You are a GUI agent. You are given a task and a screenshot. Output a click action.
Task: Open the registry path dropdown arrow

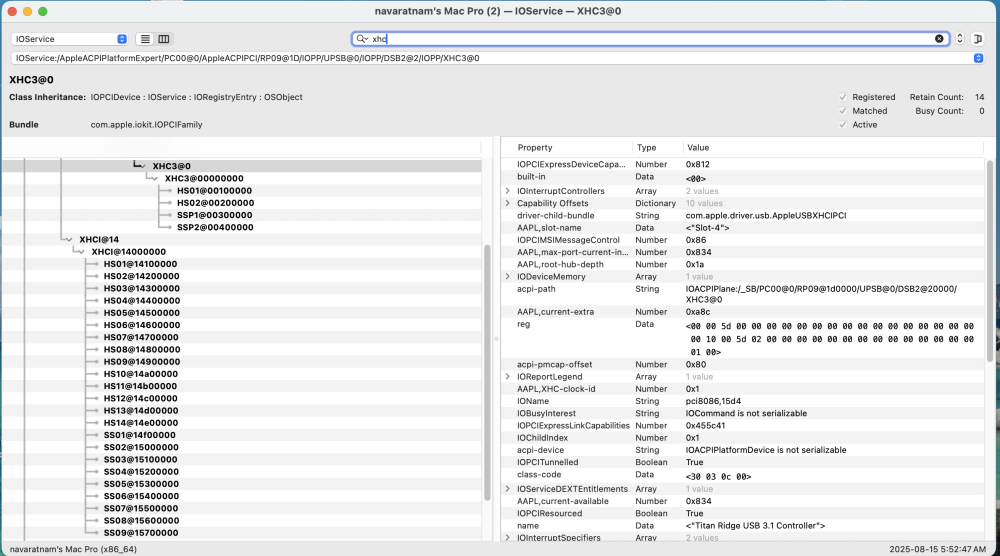pyautogui.click(x=978, y=58)
